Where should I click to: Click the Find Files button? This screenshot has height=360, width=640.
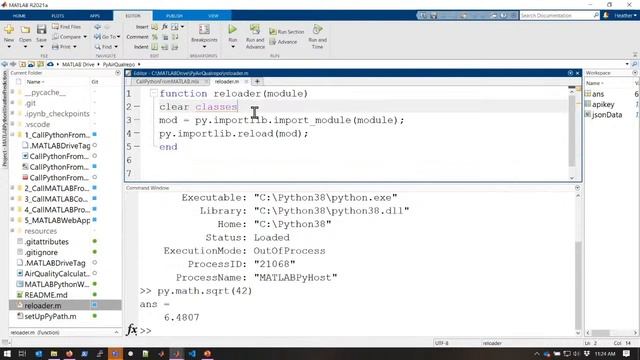coord(67,27)
